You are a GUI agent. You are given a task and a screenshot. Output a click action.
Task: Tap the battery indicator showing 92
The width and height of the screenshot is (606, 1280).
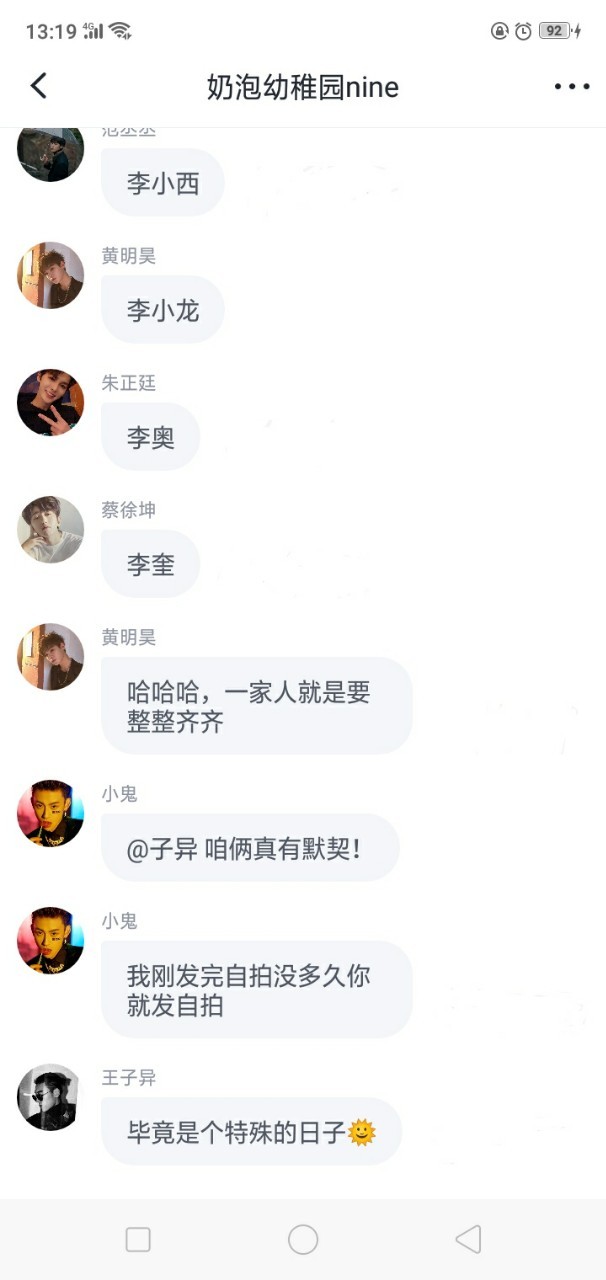559,31
